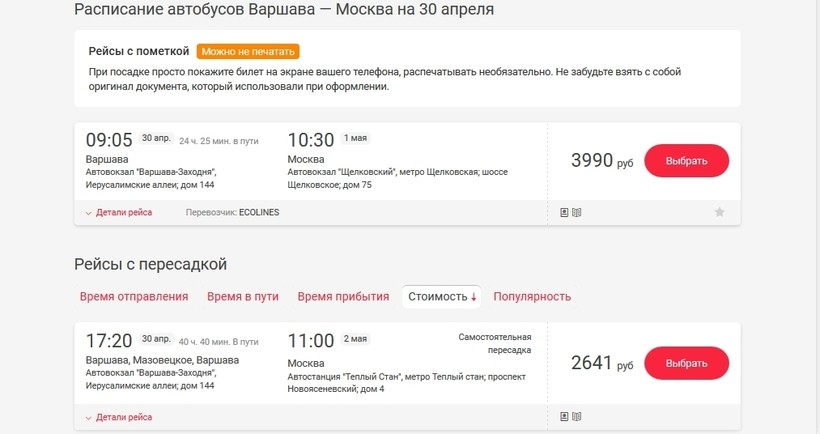Click the folded map icon on ECOLINES trip
Viewport: 820px width, 434px height.
[x=577, y=212]
